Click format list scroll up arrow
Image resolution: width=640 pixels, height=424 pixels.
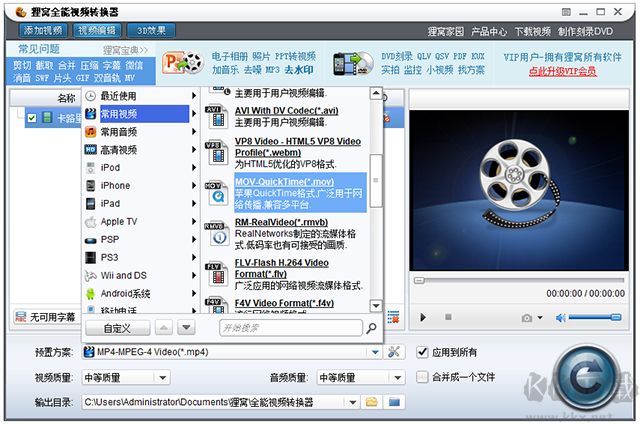point(376,94)
